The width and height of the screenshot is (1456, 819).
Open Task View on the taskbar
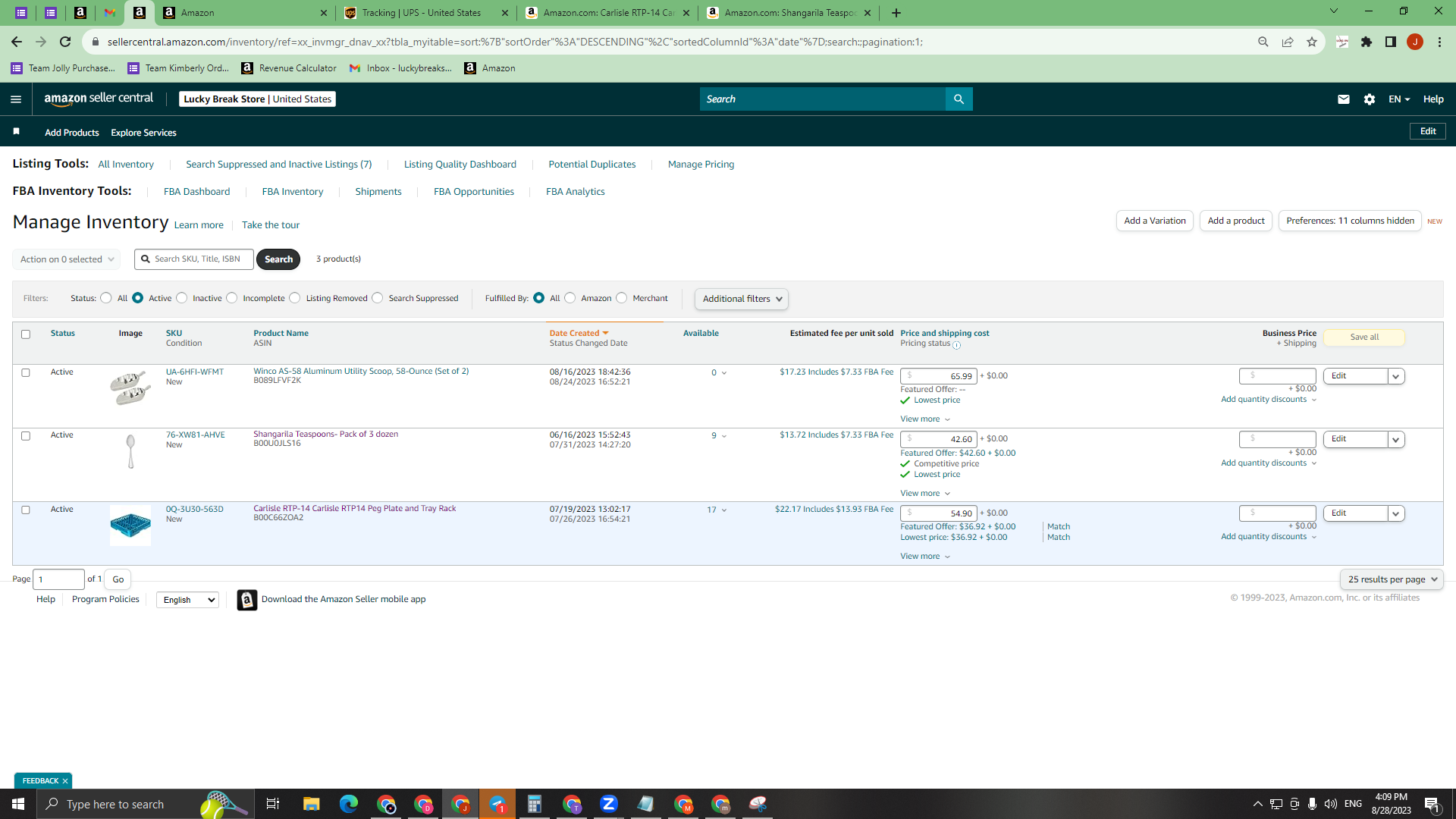(x=273, y=804)
